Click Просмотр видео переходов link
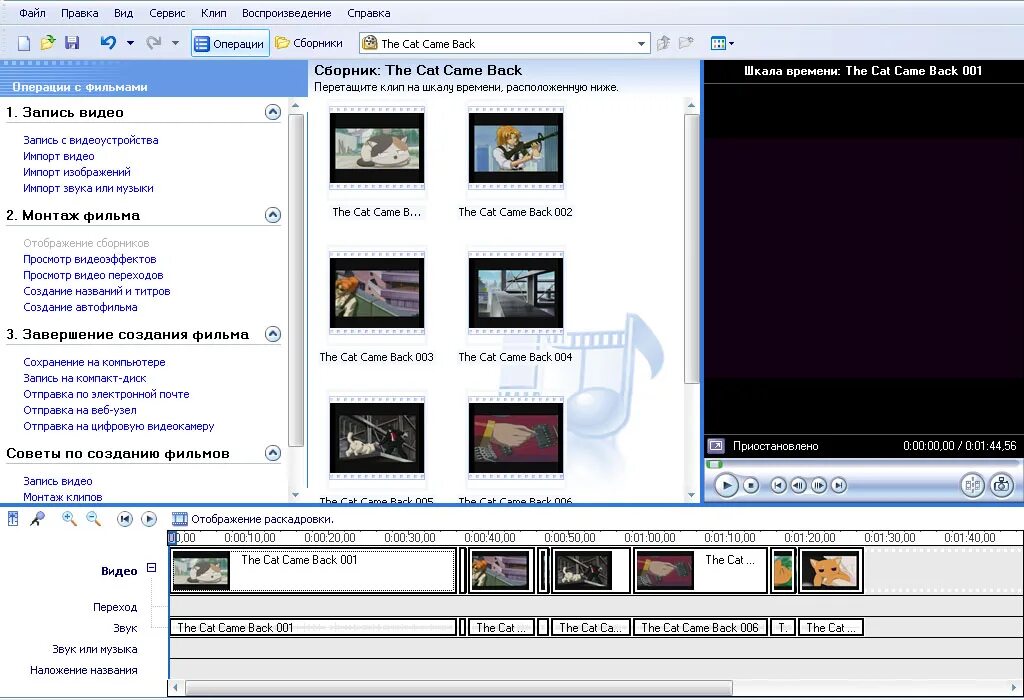The image size is (1024, 700). click(93, 275)
